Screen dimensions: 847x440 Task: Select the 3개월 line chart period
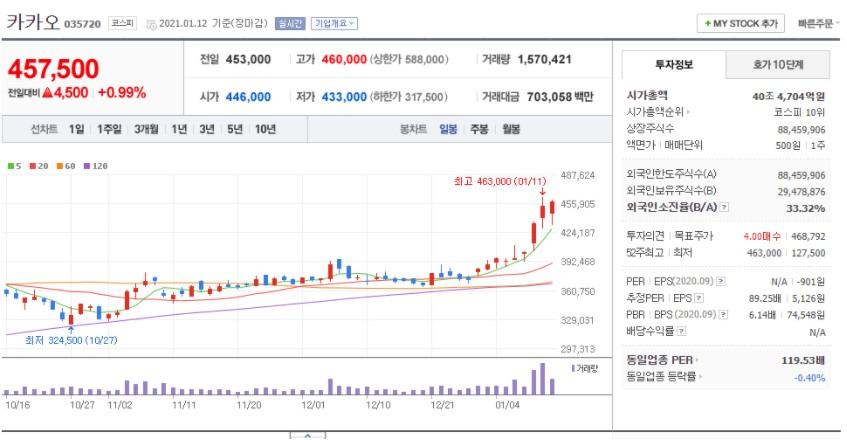coord(146,129)
